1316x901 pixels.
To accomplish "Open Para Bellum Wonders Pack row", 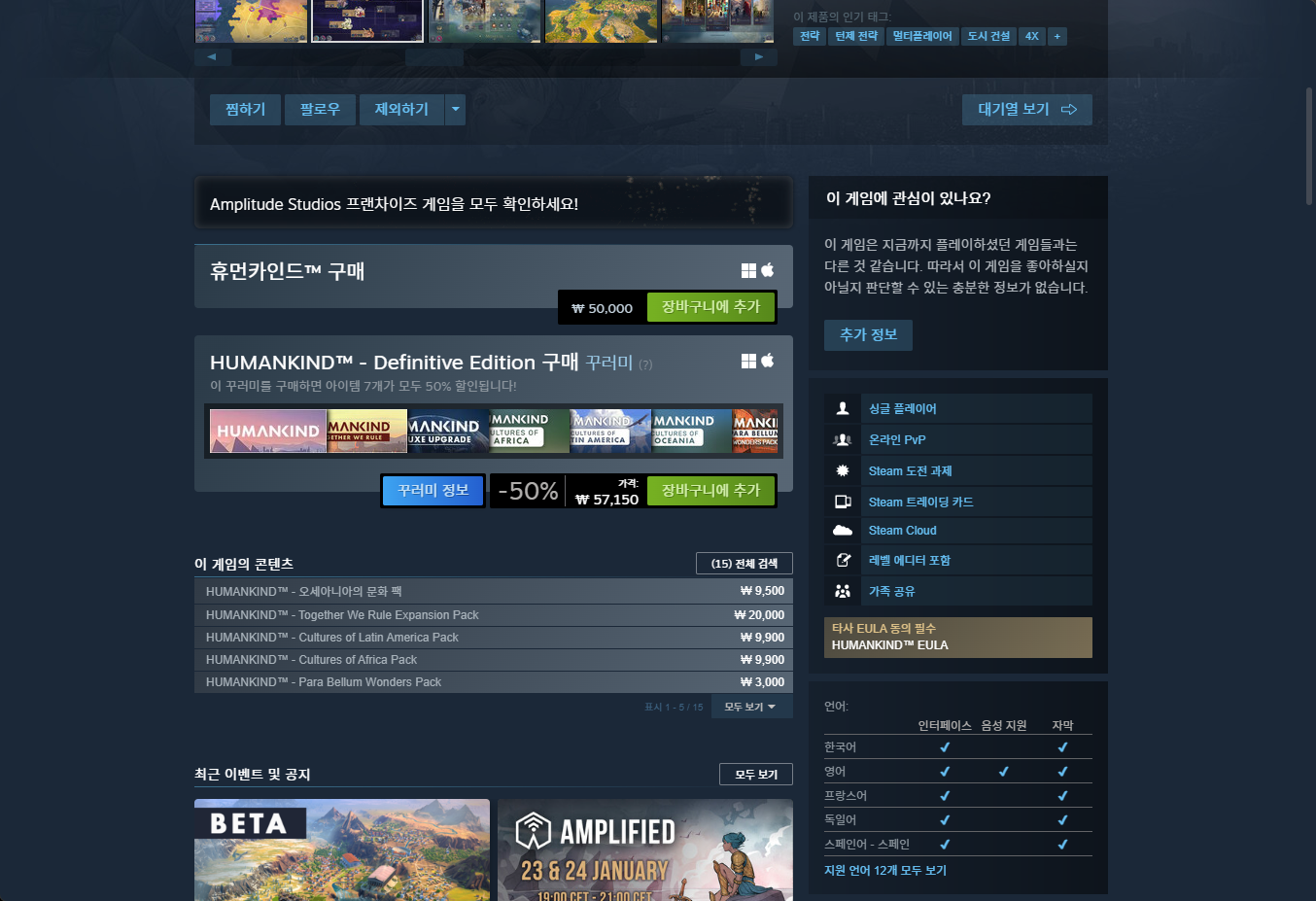I will [x=494, y=682].
